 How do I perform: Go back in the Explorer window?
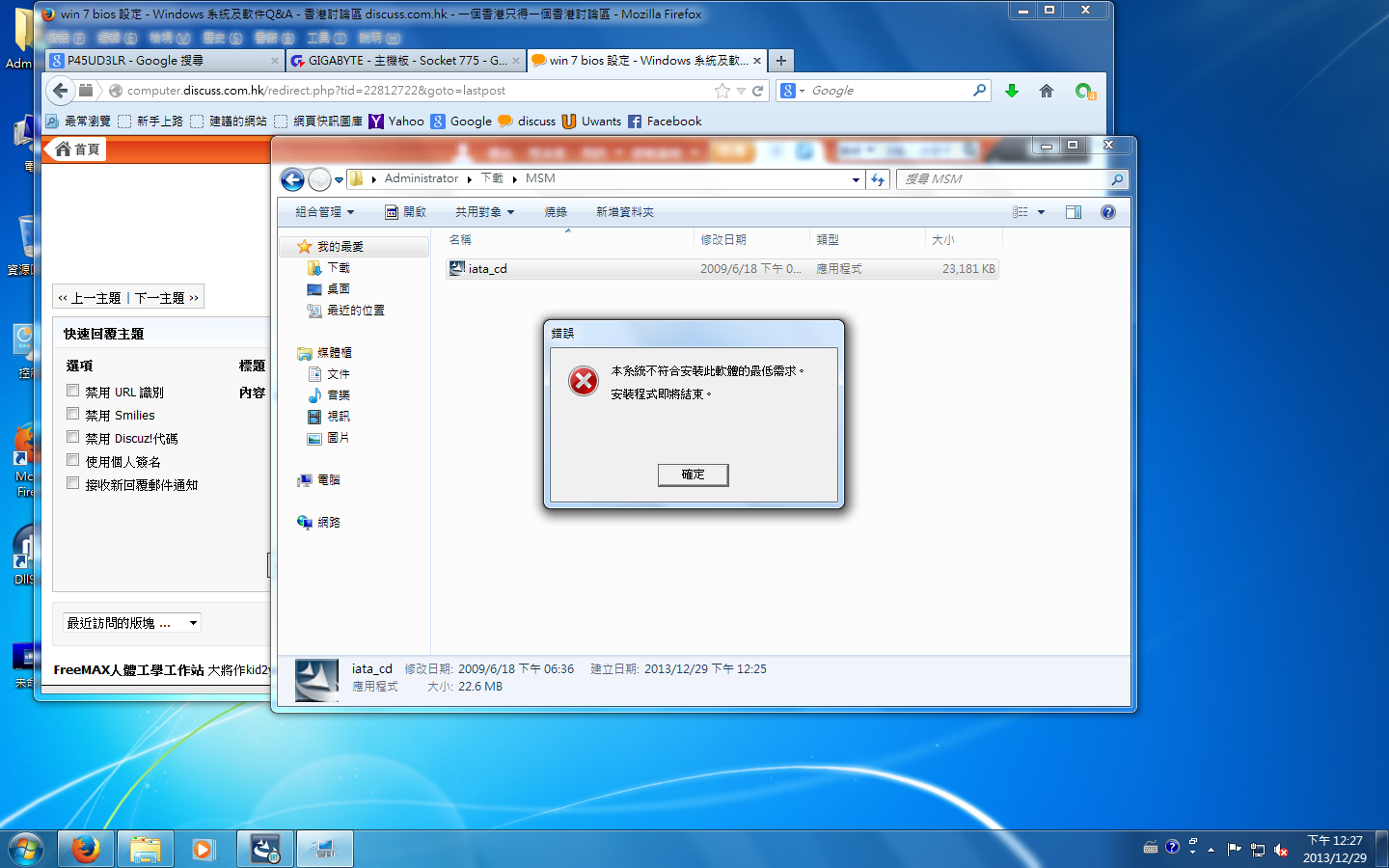click(292, 179)
